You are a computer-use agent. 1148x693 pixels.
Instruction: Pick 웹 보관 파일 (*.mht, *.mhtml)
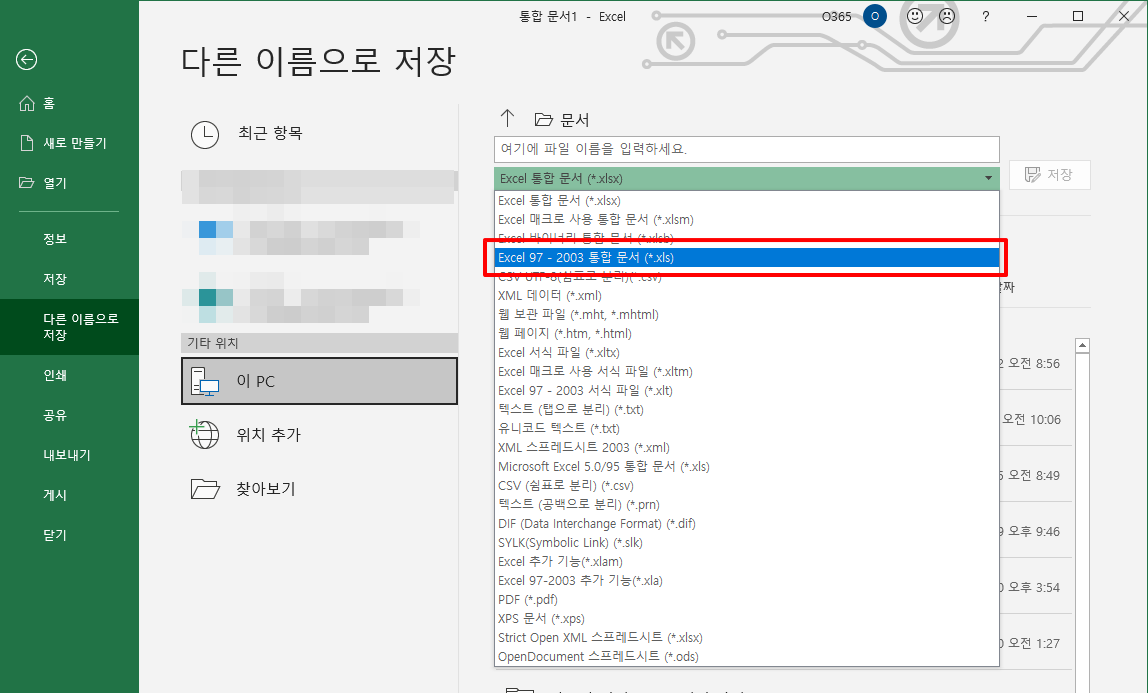coord(747,315)
